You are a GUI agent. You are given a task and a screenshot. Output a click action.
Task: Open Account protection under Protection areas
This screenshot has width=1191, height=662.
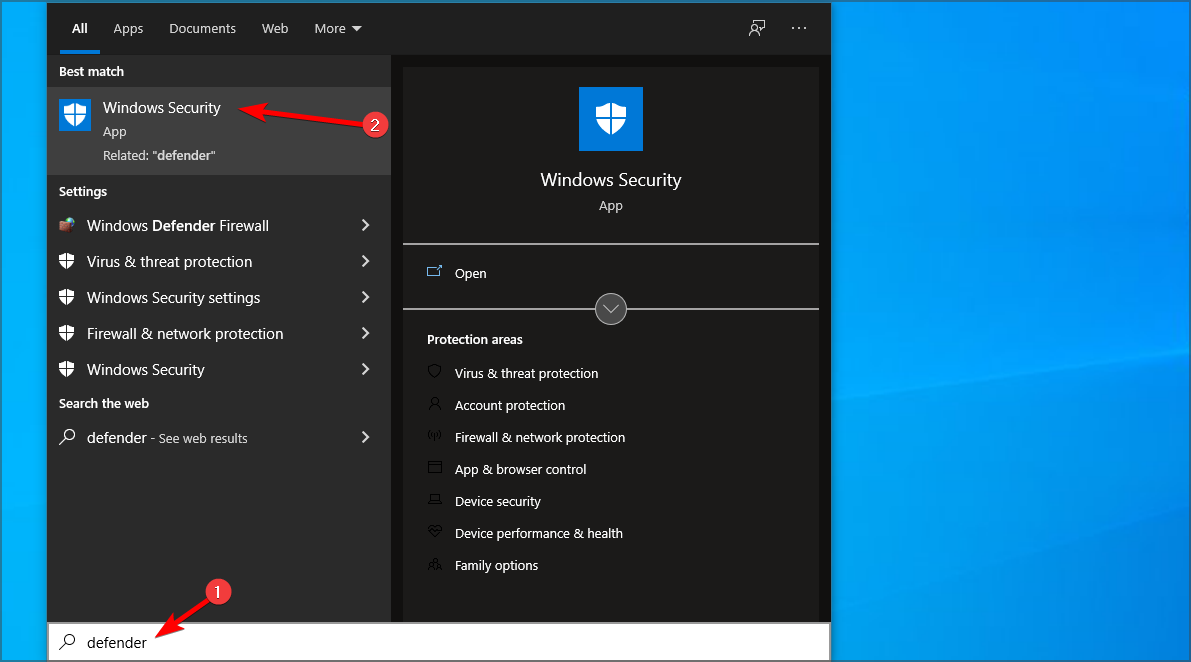coord(510,405)
